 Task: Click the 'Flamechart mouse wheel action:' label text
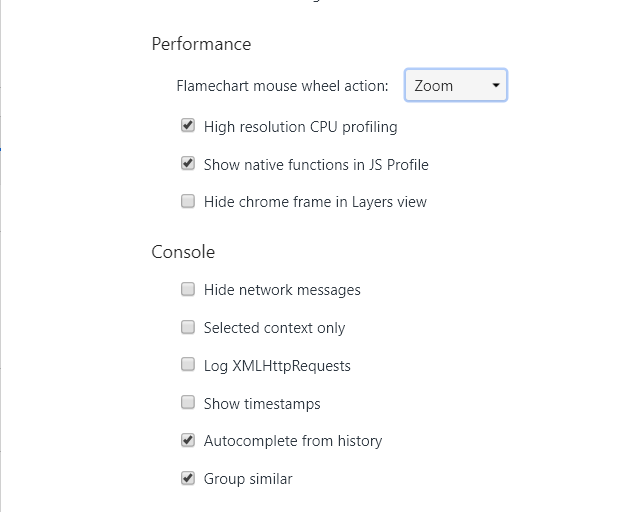pyautogui.click(x=282, y=86)
